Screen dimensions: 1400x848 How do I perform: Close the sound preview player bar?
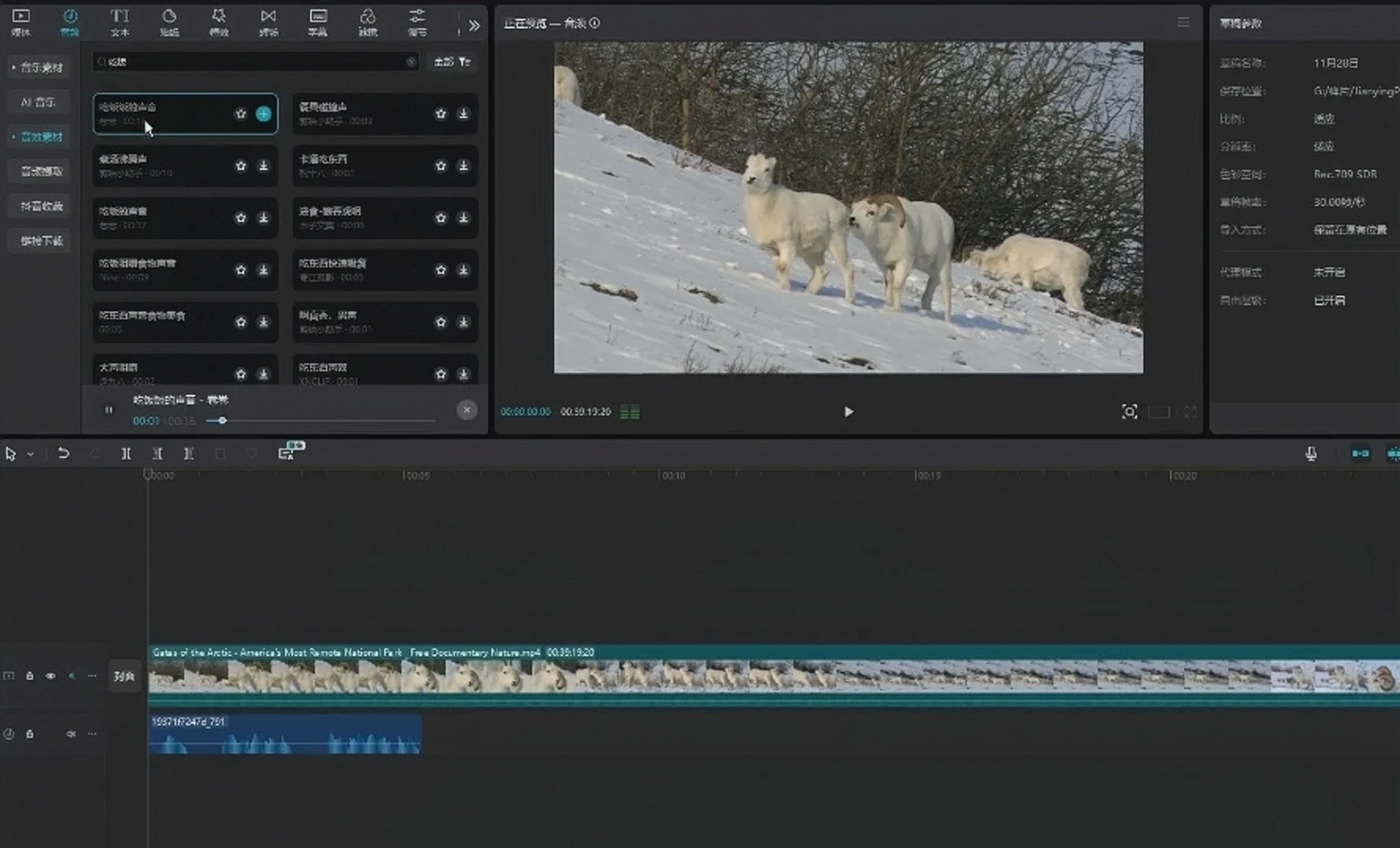(467, 410)
